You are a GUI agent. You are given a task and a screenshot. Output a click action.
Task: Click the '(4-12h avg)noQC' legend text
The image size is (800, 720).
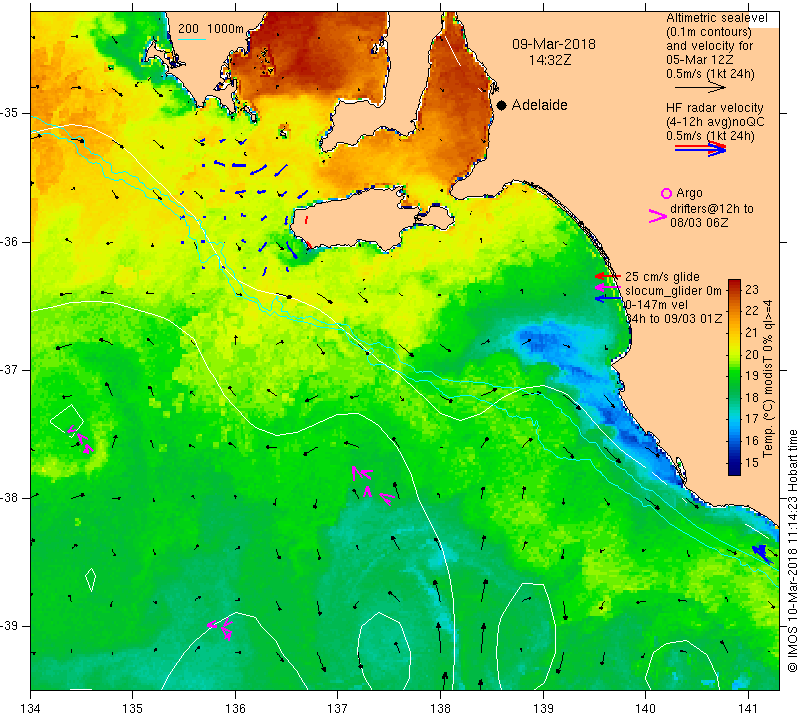(715, 122)
